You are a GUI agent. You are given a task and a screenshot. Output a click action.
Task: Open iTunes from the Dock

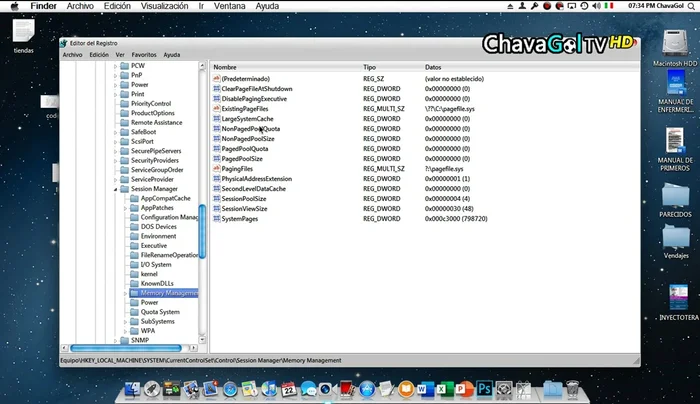pyautogui.click(x=269, y=389)
